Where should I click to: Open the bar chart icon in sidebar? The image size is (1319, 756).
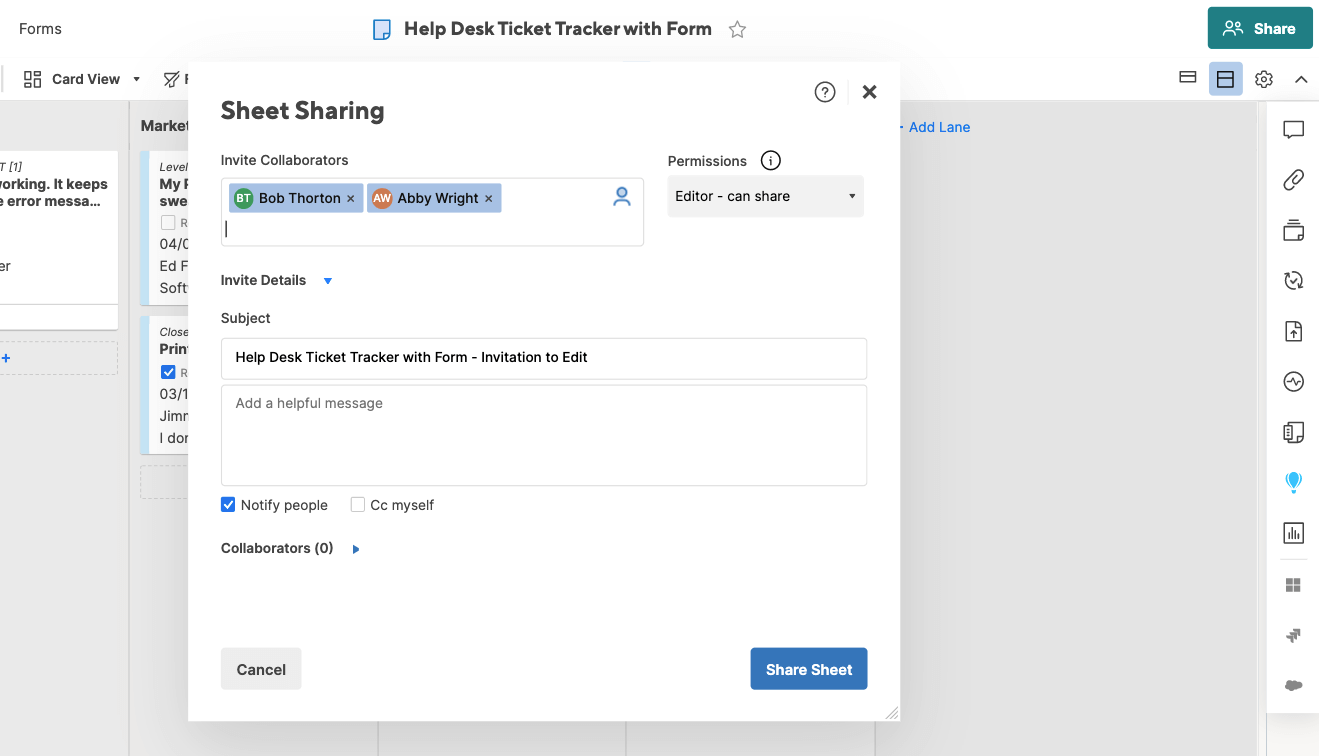[x=1293, y=533]
